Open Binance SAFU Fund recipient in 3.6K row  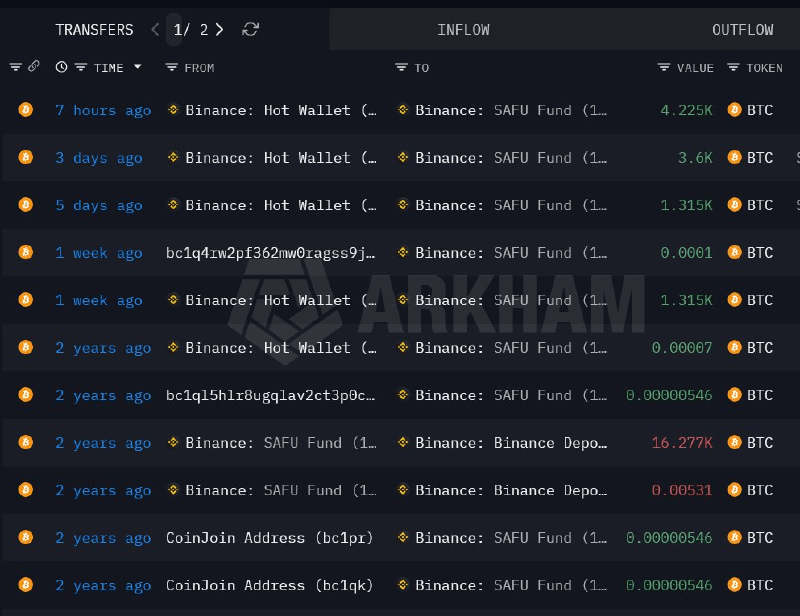(x=511, y=158)
